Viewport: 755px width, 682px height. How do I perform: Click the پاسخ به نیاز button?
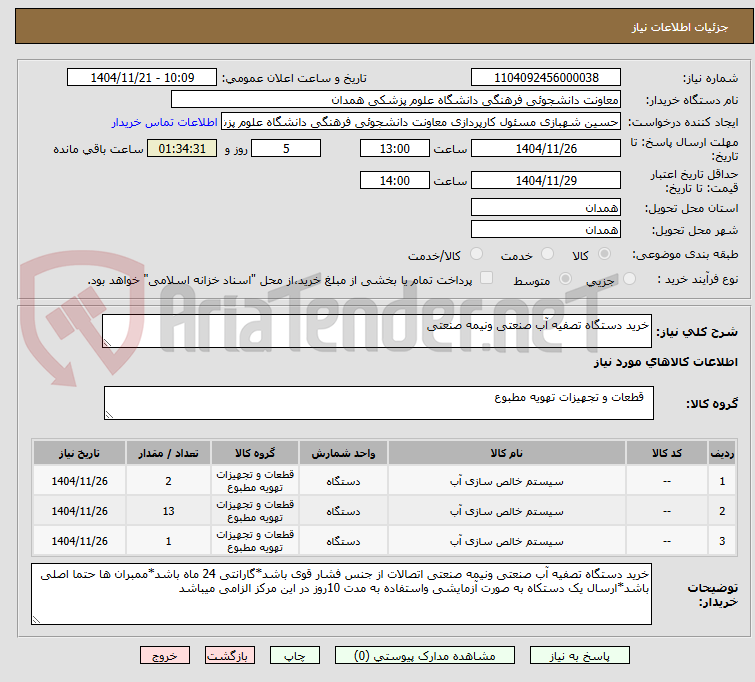pos(580,656)
